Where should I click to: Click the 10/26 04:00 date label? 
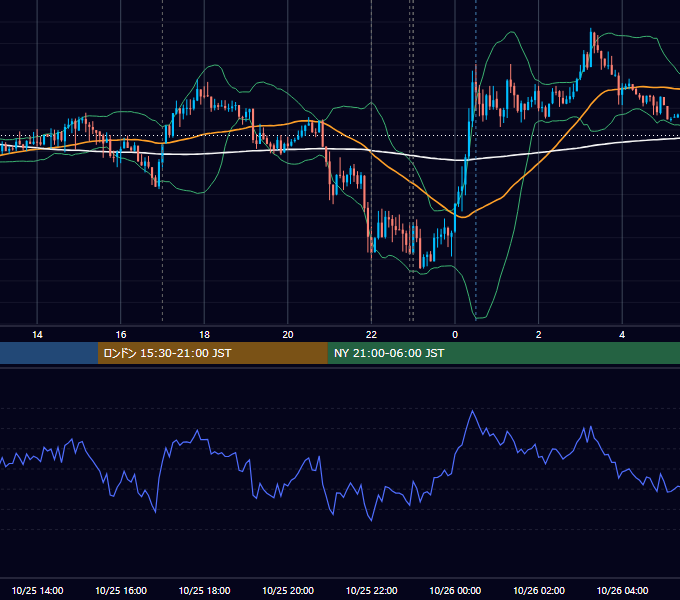[x=622, y=590]
